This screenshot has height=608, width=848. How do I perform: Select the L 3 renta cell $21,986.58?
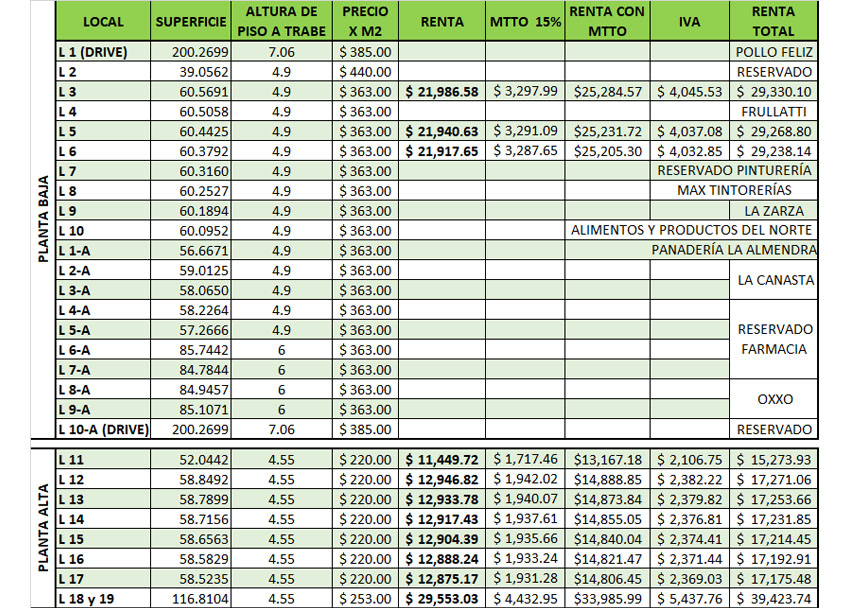[442, 91]
